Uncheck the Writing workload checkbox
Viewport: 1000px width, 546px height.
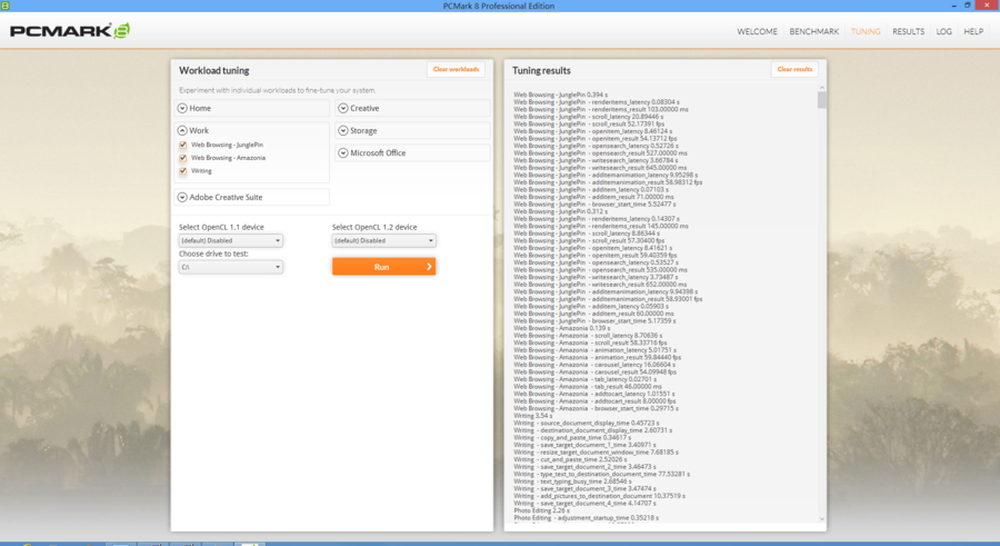[183, 171]
